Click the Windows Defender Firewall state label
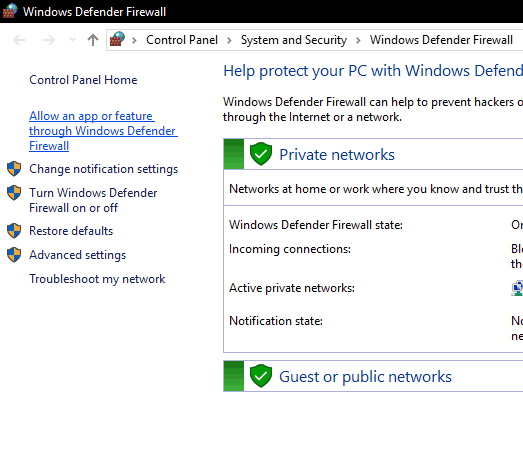 [316, 225]
